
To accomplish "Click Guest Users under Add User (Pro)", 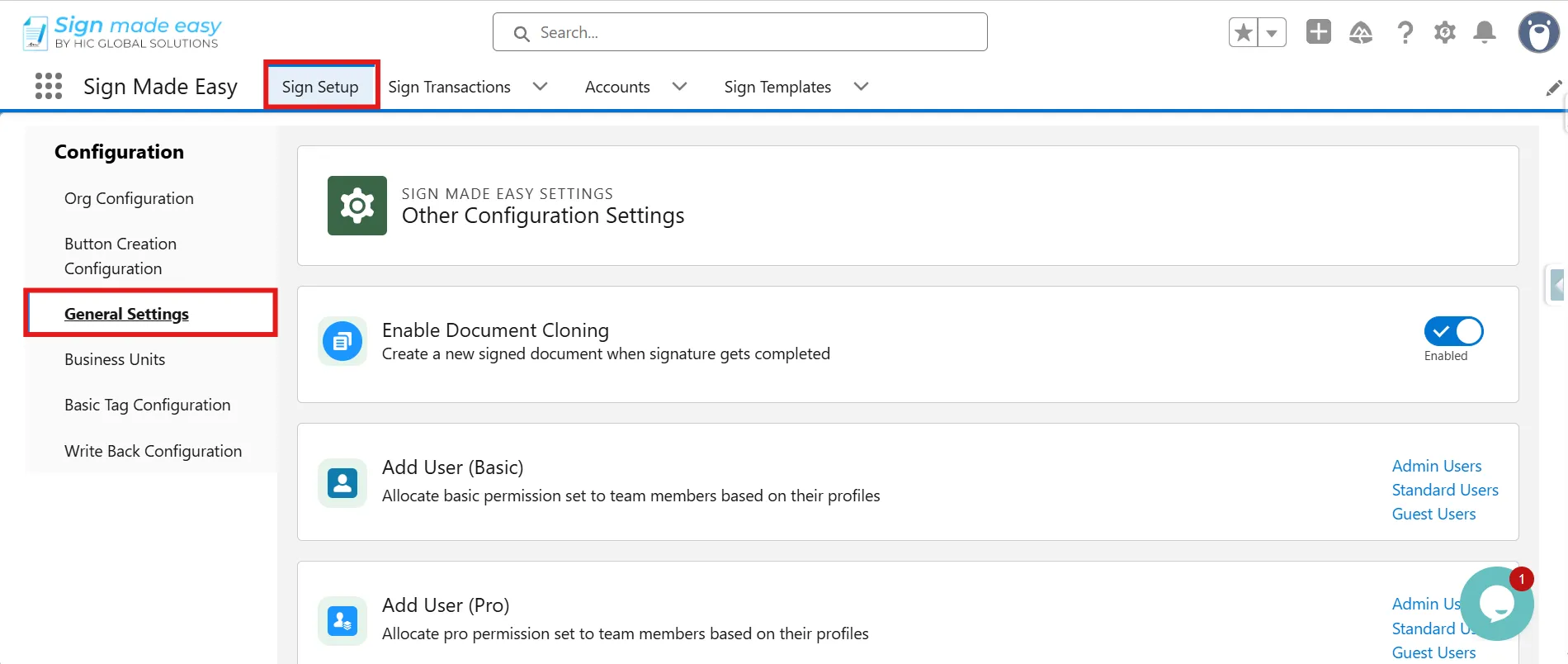I will [1433, 652].
